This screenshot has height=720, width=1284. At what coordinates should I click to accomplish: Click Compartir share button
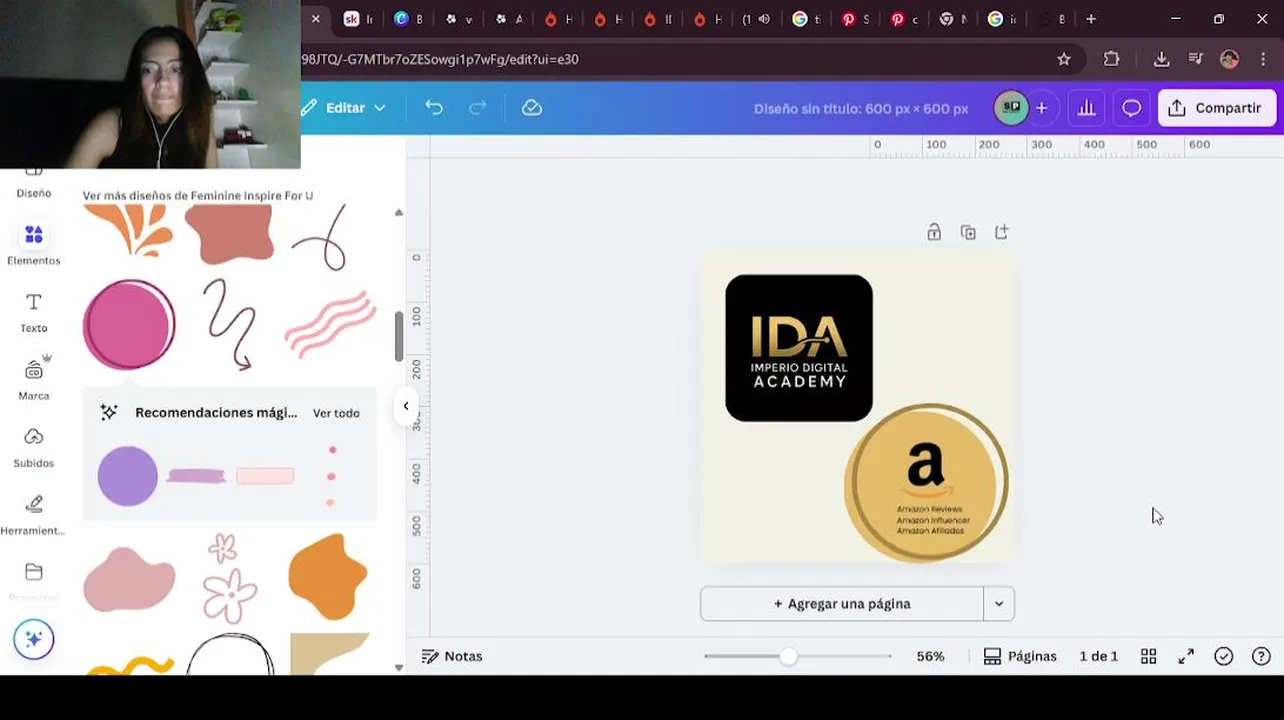click(1216, 108)
